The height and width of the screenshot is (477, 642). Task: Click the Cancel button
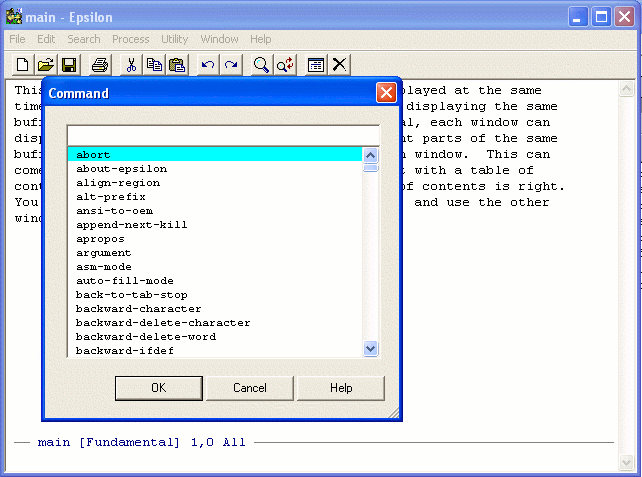[x=250, y=388]
